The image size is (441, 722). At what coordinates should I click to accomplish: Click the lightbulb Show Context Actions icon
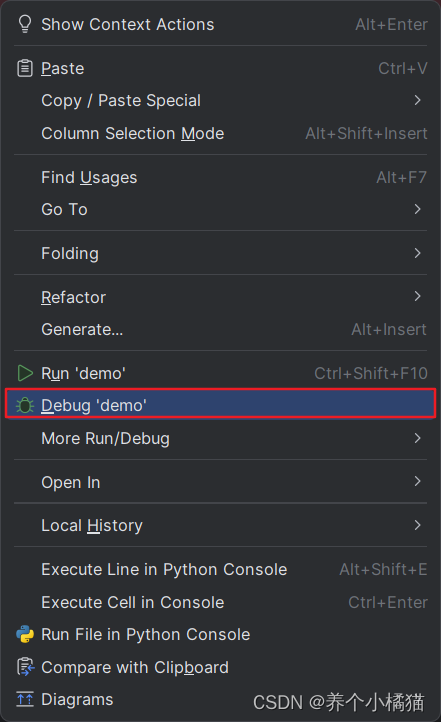(x=25, y=24)
